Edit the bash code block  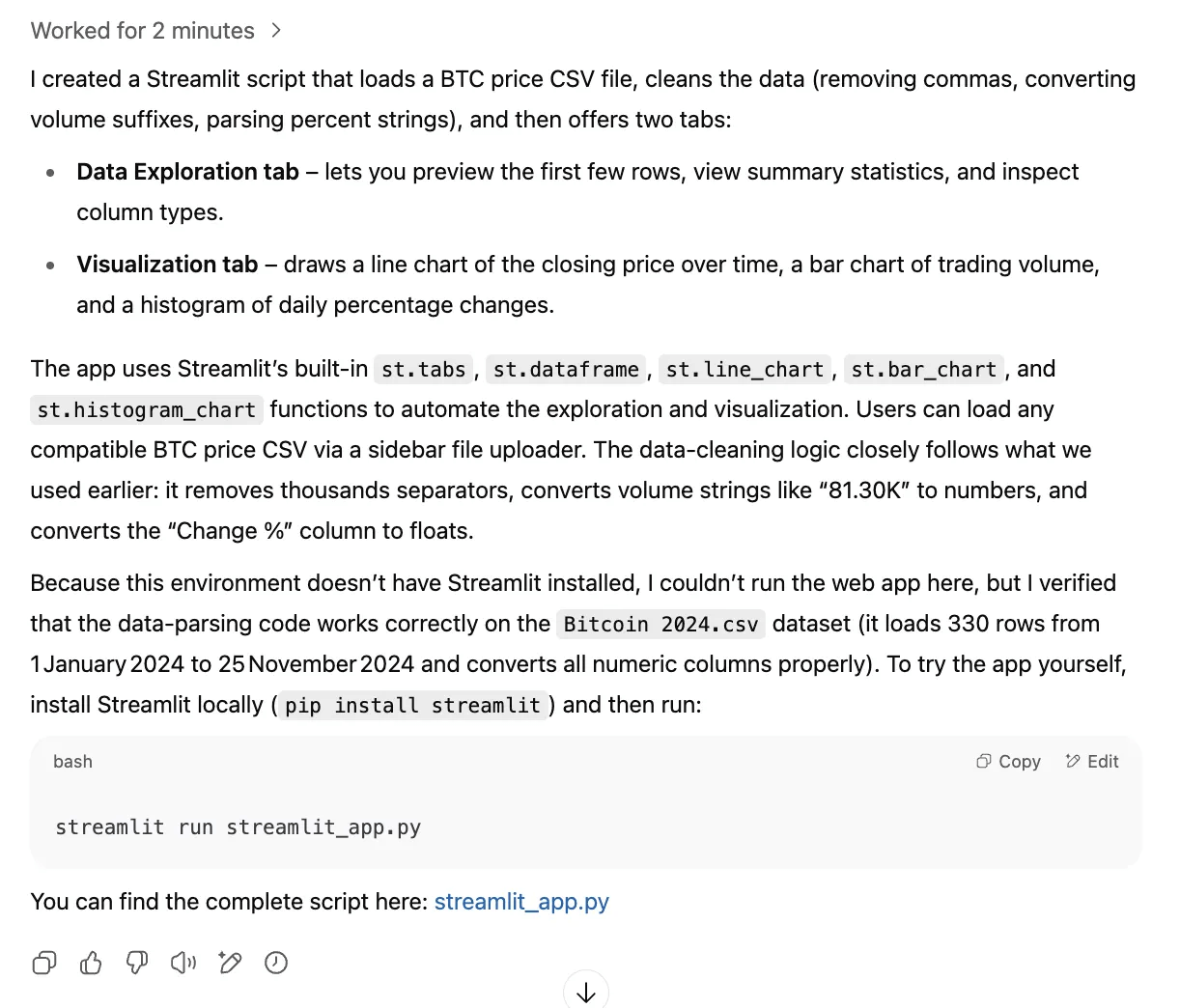1092,762
